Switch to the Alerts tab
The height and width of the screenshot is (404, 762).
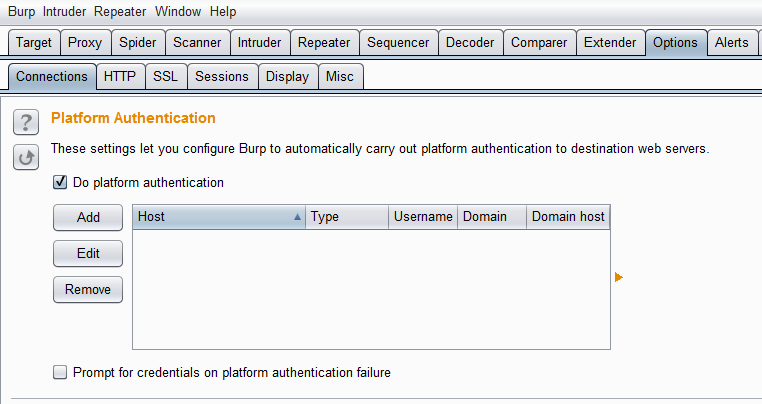[732, 43]
